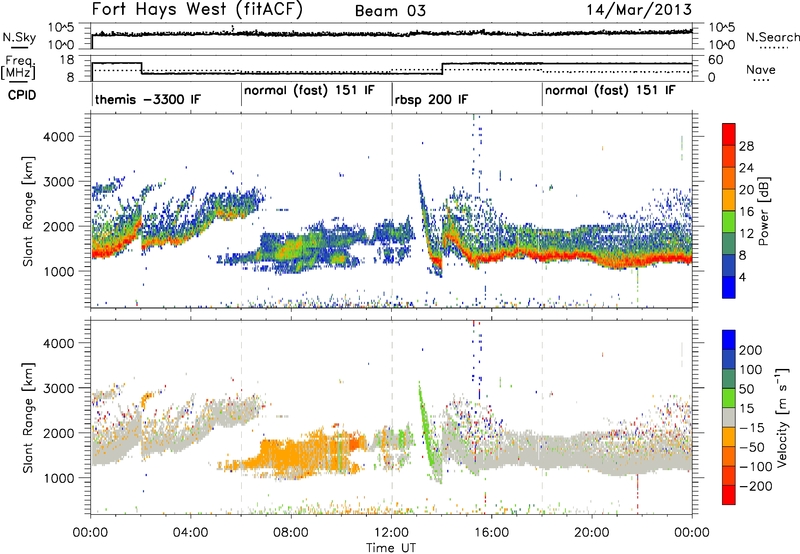
Task: Click the velocity panel 'Slant Range [km]' label
Action: [28, 417]
